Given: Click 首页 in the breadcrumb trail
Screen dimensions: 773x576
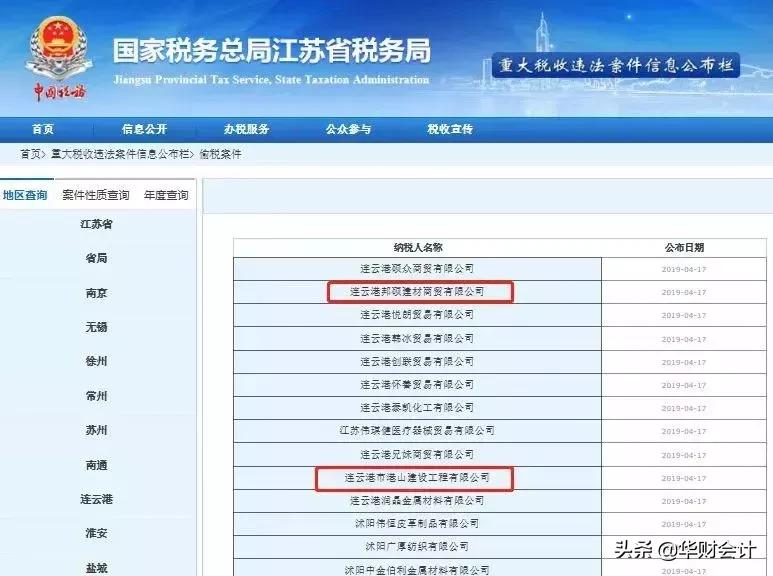Looking at the screenshot, I should tap(30, 154).
